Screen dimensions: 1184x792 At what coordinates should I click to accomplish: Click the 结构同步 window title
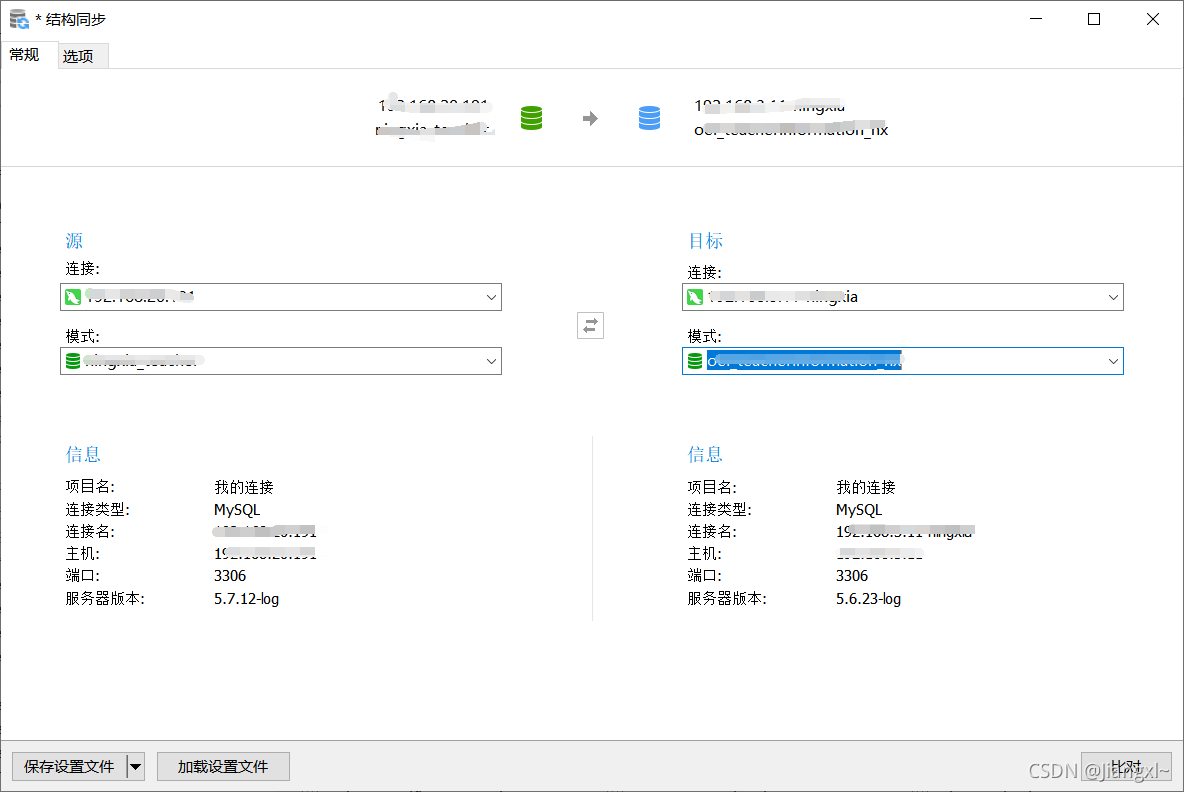tap(76, 20)
